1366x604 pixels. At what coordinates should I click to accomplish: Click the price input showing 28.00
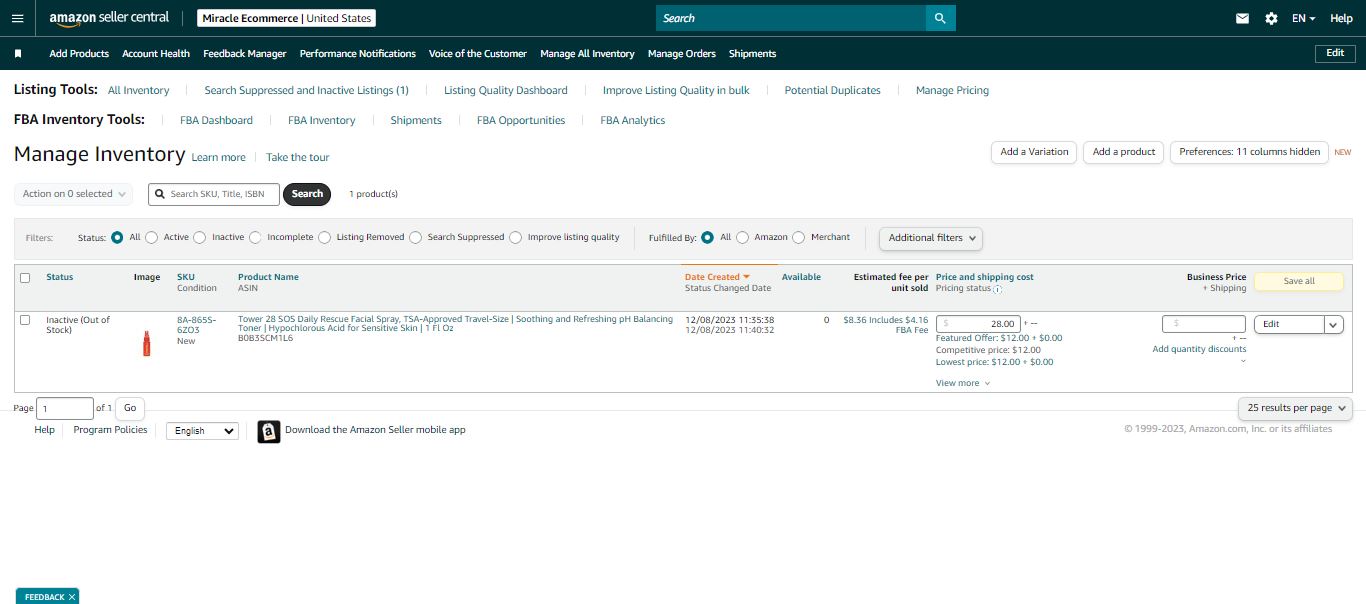point(979,324)
